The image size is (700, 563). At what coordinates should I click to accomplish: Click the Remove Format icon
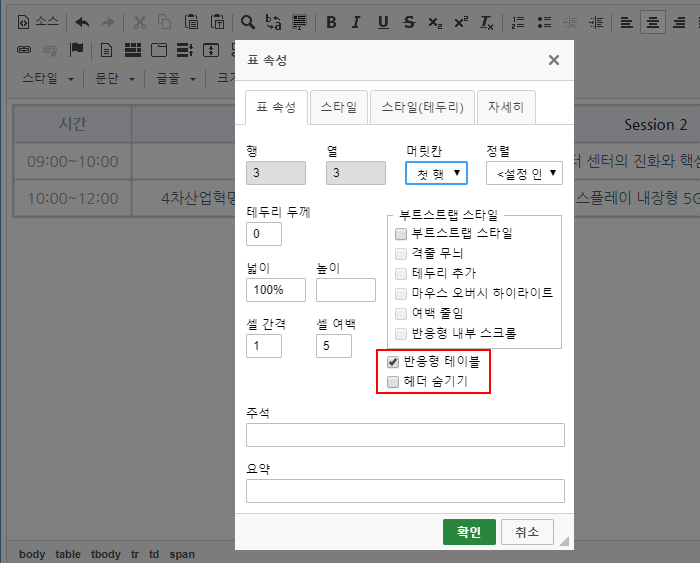[487, 22]
